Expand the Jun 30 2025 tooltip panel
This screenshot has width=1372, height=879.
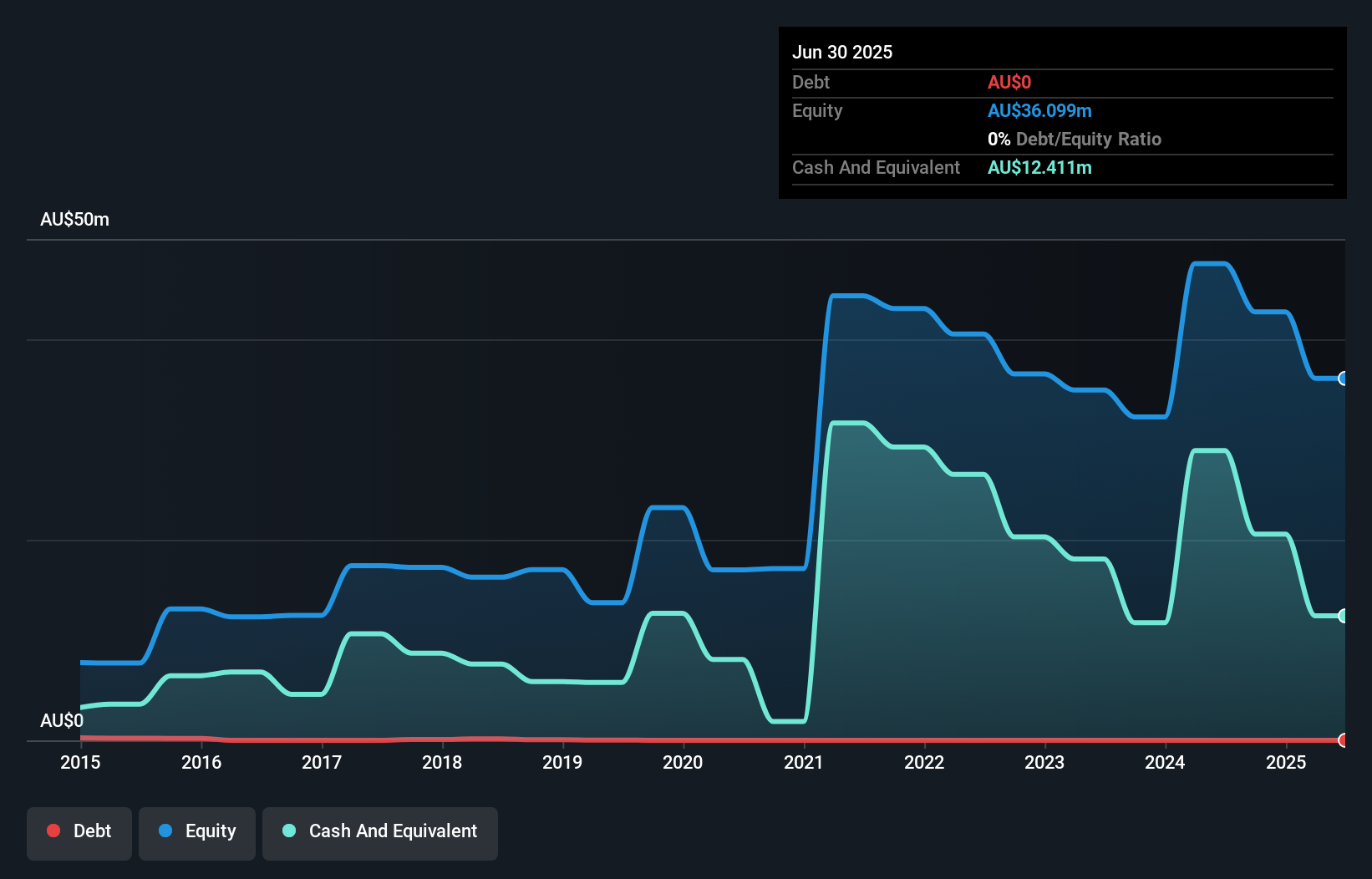point(842,52)
